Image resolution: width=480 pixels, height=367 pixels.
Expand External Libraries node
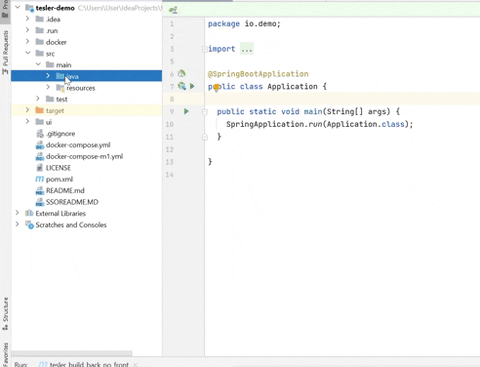coord(18,213)
